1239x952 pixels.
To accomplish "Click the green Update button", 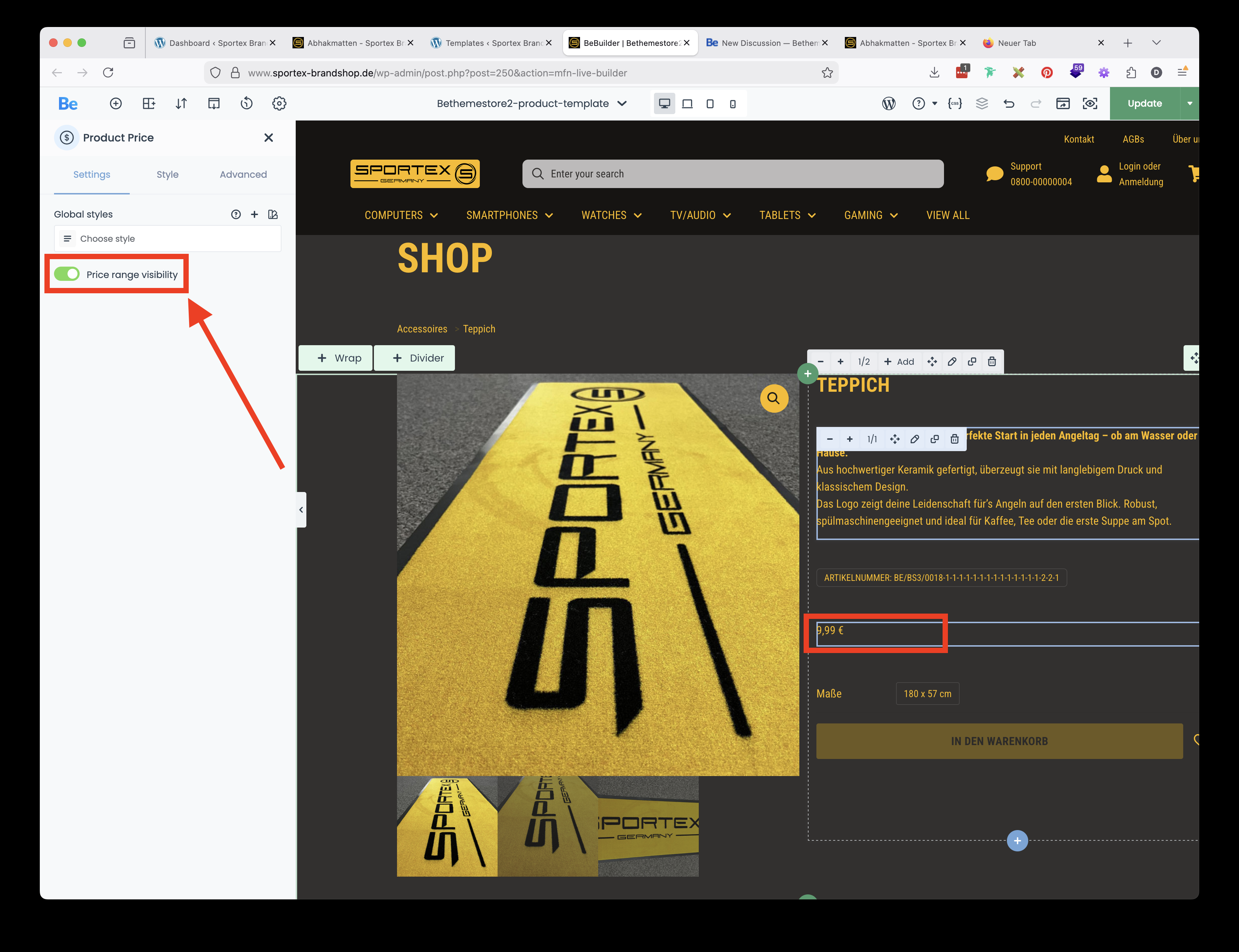I will (x=1144, y=103).
